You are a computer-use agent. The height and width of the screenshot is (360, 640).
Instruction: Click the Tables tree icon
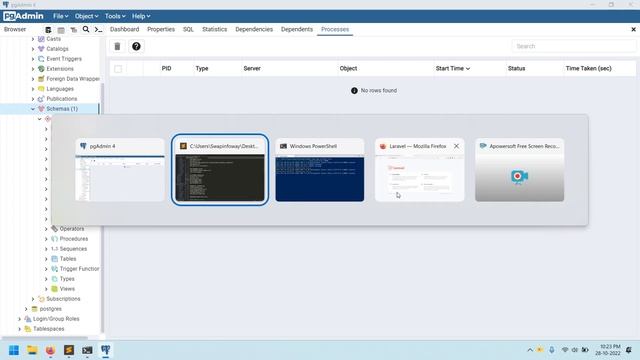pos(54,259)
